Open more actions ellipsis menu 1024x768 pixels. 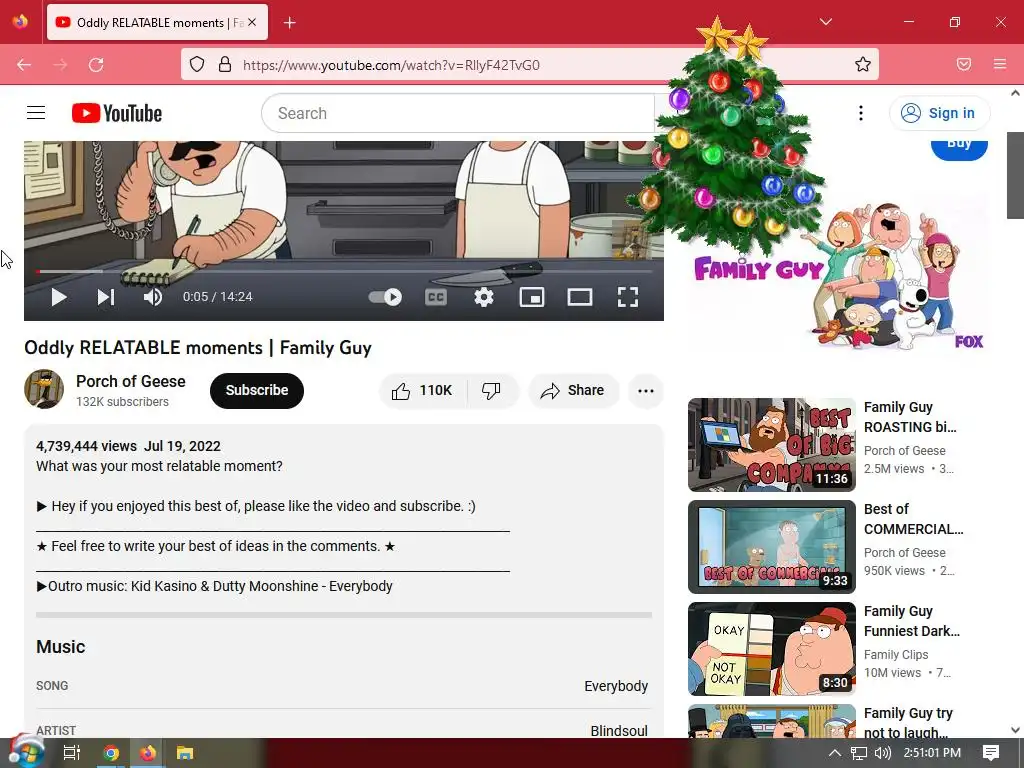coord(646,391)
